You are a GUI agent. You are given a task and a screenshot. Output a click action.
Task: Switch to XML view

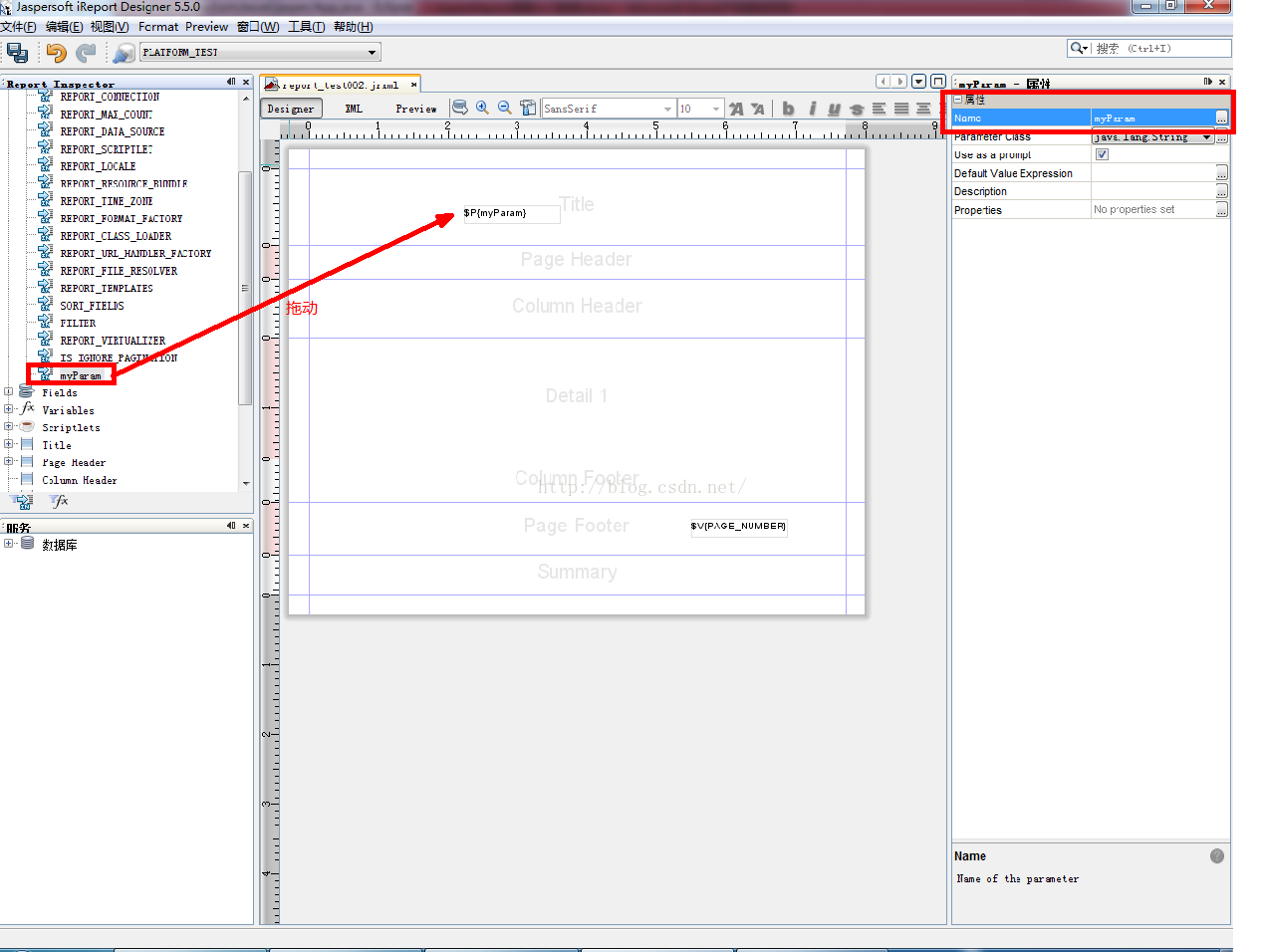coord(354,109)
